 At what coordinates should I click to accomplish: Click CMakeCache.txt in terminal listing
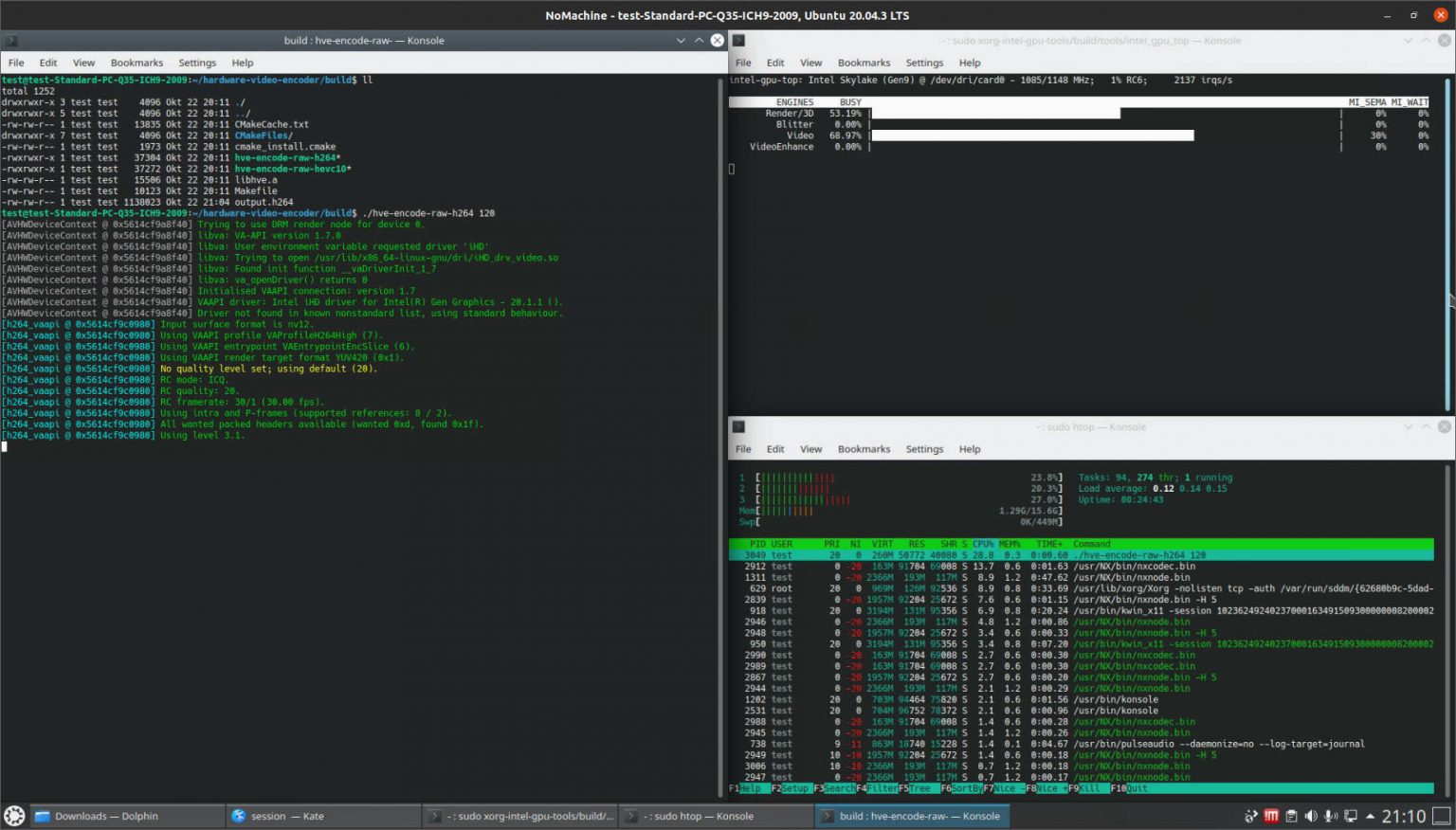272,124
